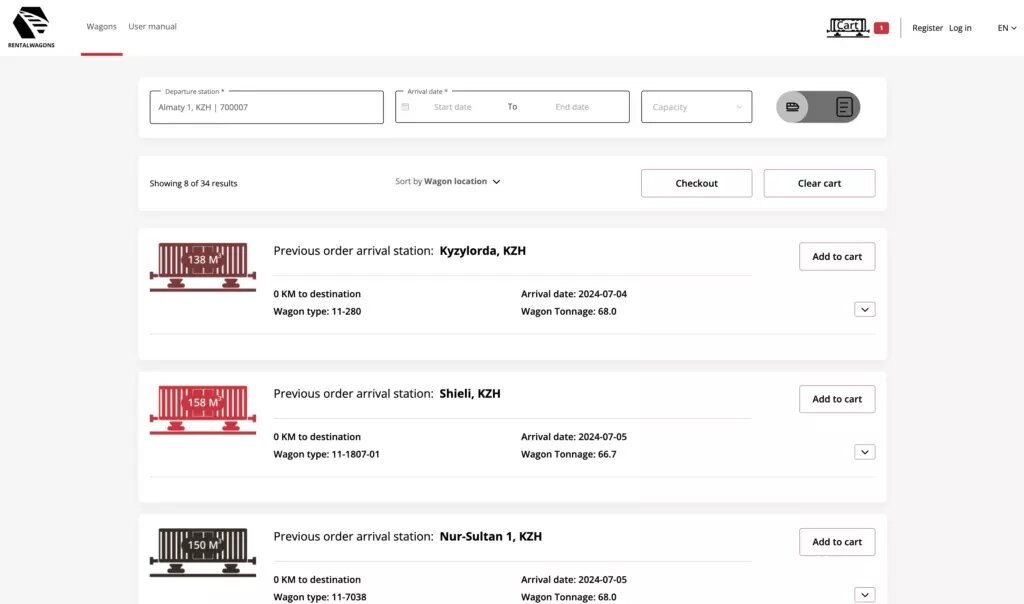Click the Kyzylorda, KZH station name
1024x604 pixels.
point(483,251)
